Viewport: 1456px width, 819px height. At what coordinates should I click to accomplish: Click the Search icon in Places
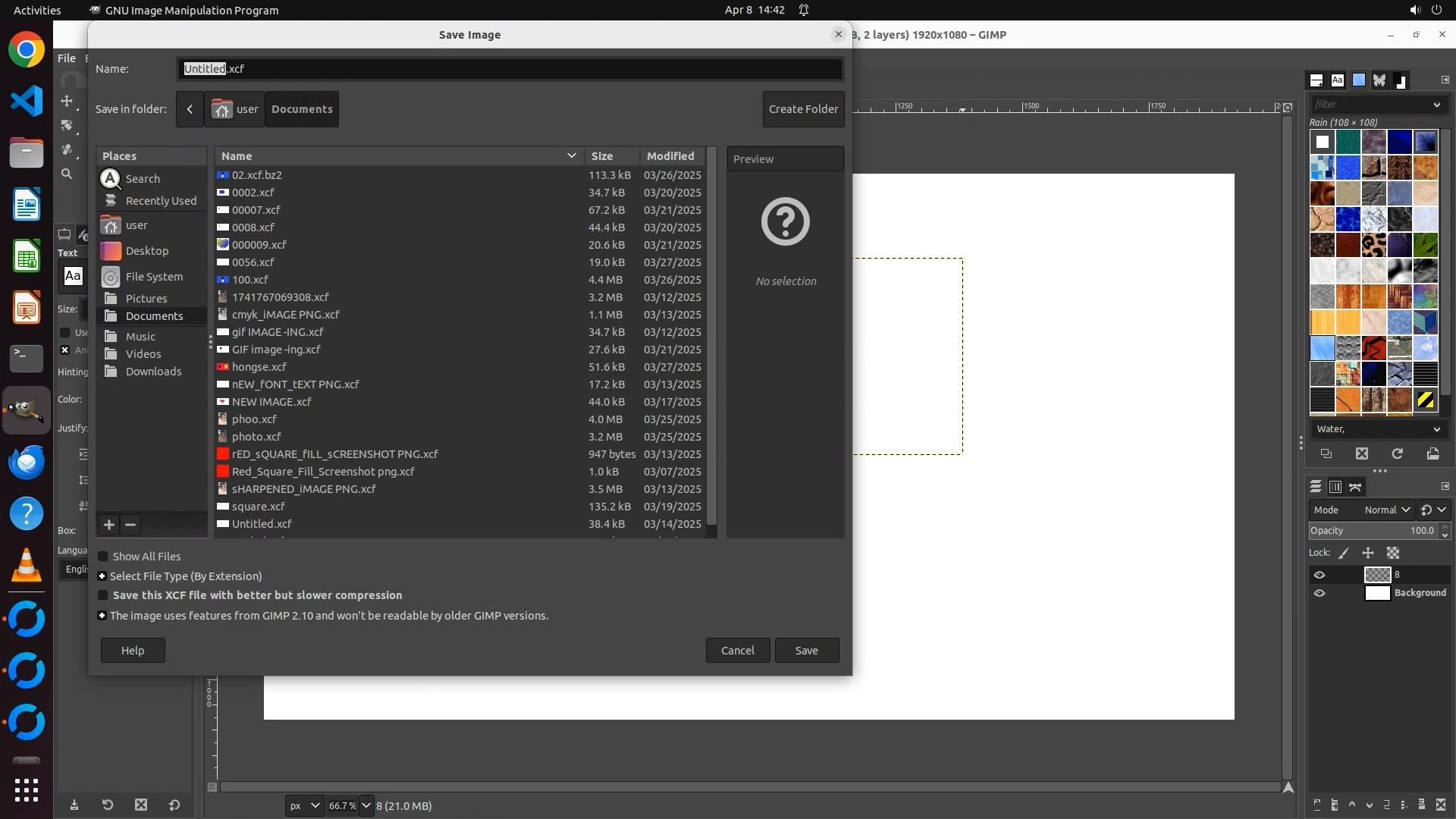tap(111, 178)
